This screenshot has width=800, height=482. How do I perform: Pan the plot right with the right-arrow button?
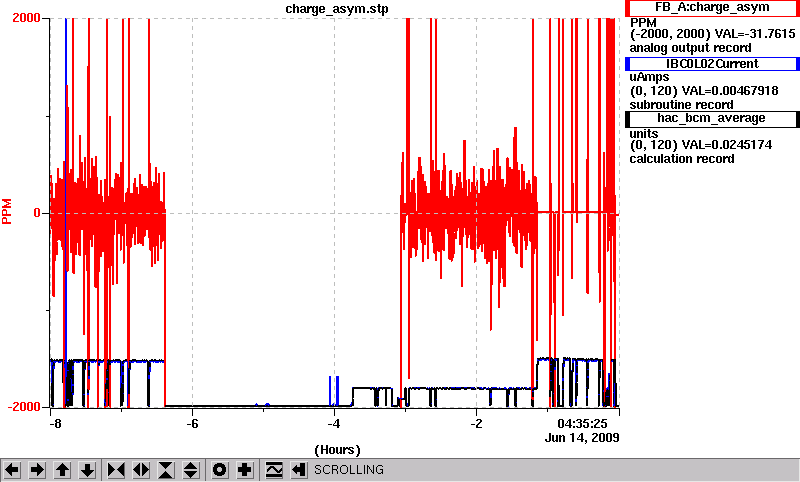(37, 470)
